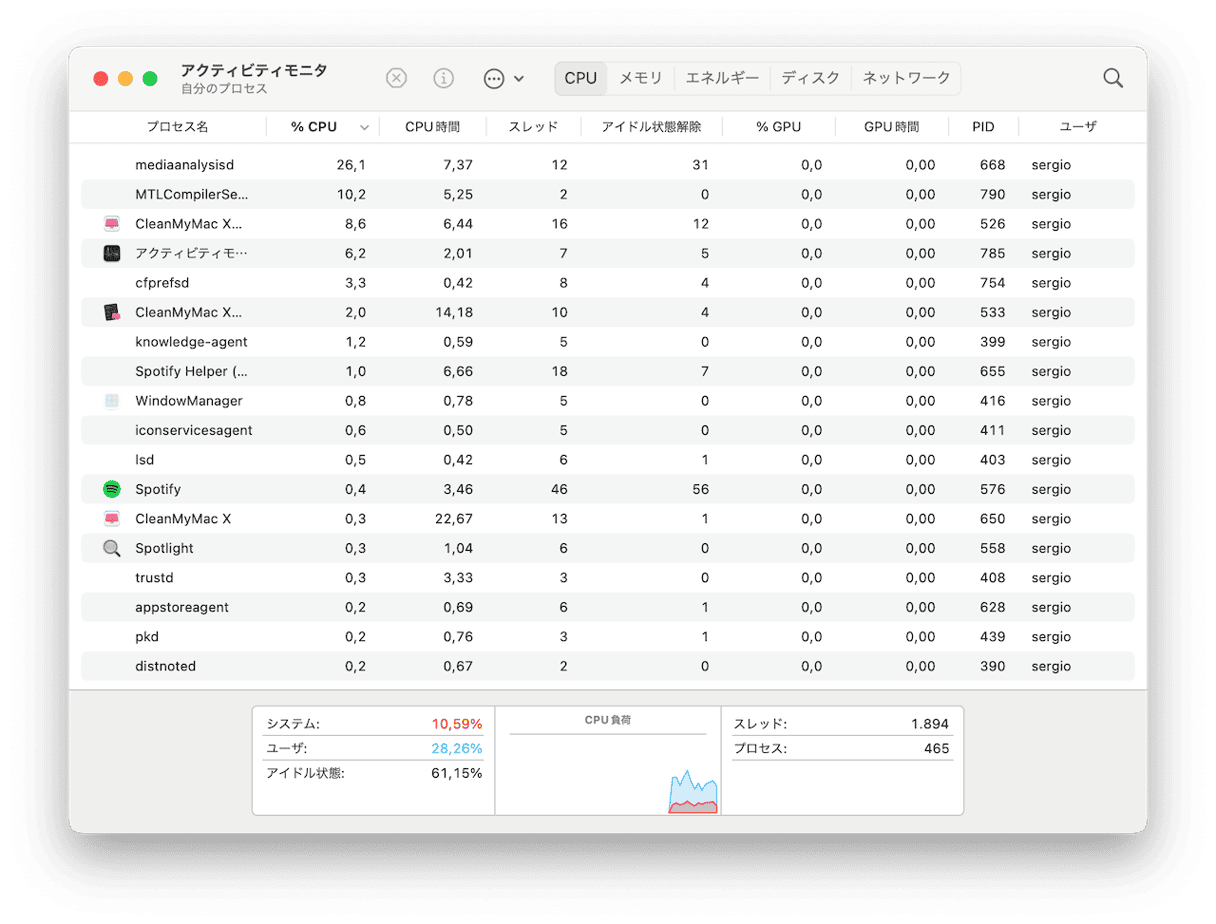Select the cfprefsd process
This screenshot has width=1216, height=924.
[163, 283]
